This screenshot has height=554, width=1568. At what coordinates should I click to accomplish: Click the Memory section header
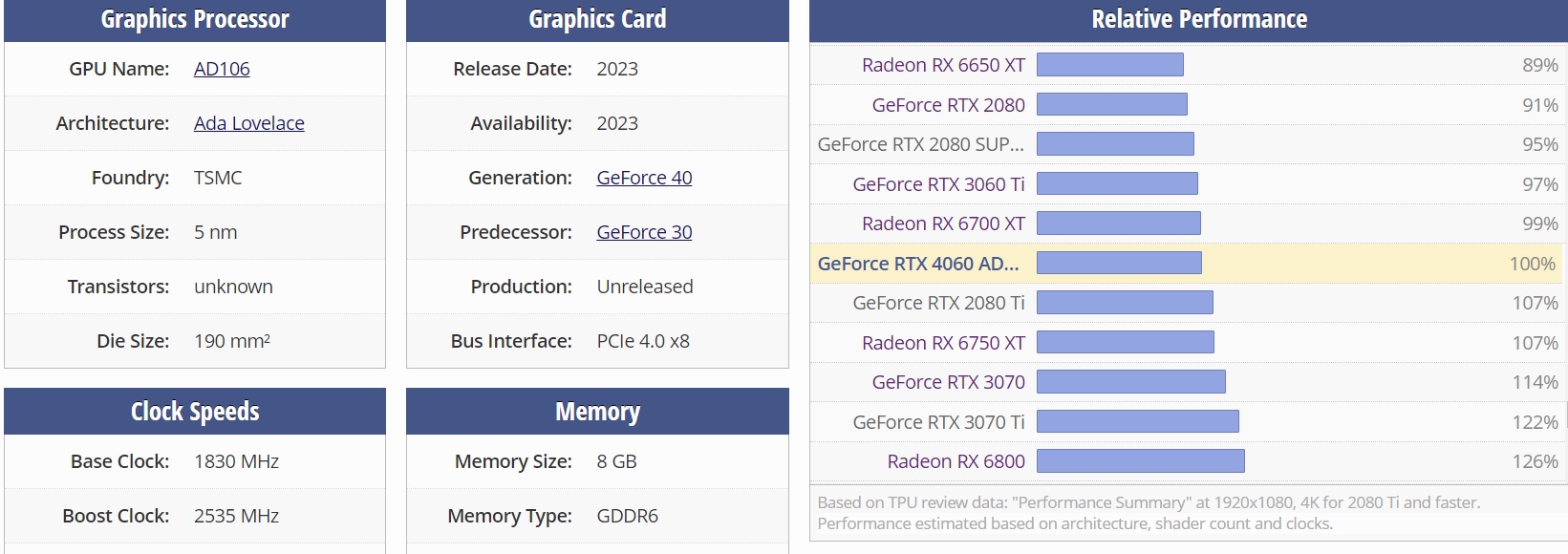tap(597, 412)
